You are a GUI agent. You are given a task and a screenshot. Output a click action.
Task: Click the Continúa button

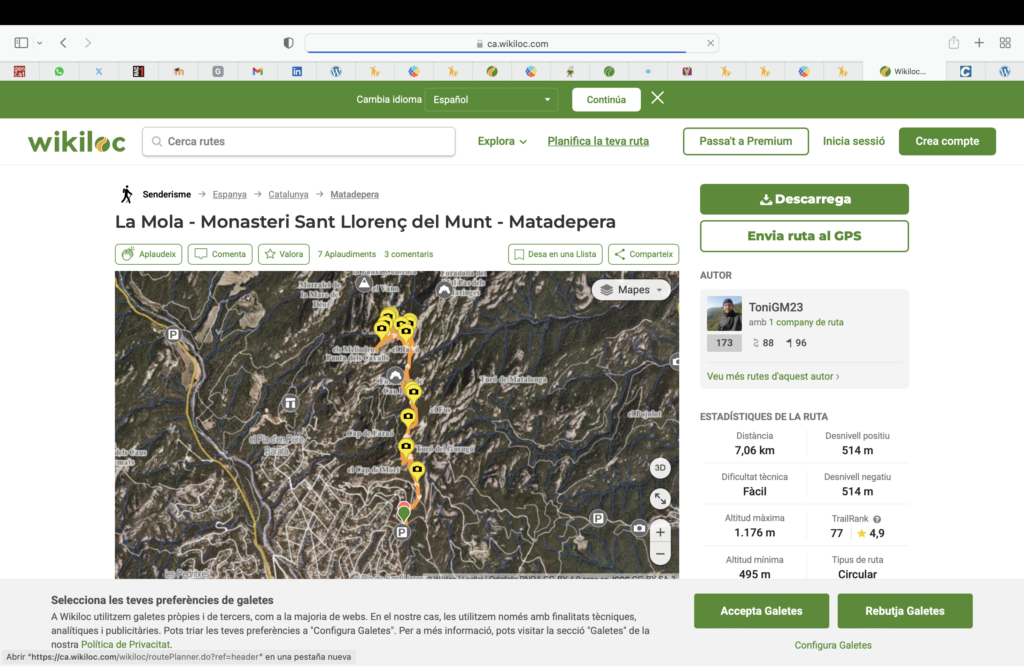coord(606,99)
